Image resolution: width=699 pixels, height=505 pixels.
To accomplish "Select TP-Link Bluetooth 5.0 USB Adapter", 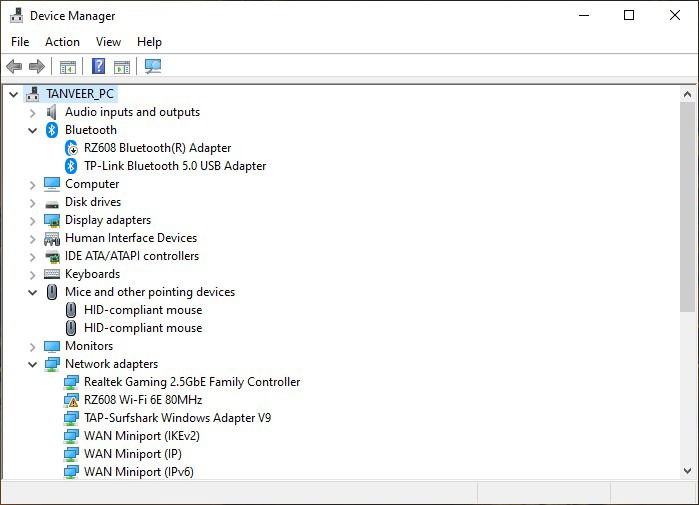I will pyautogui.click(x=175, y=166).
